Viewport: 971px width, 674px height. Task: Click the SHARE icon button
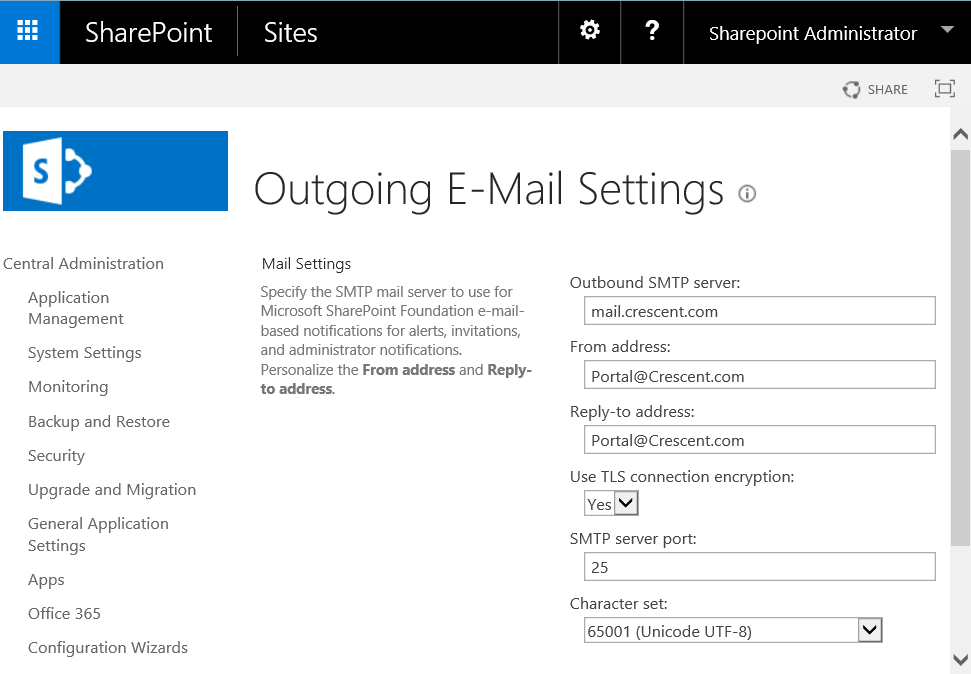click(875, 89)
